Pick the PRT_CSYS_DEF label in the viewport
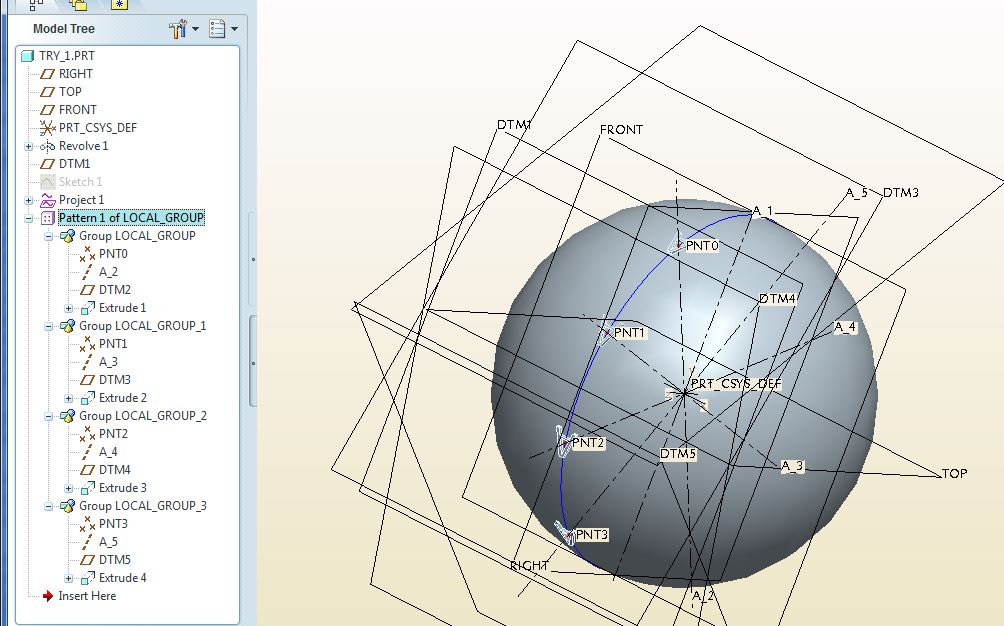1004x626 pixels. [736, 384]
